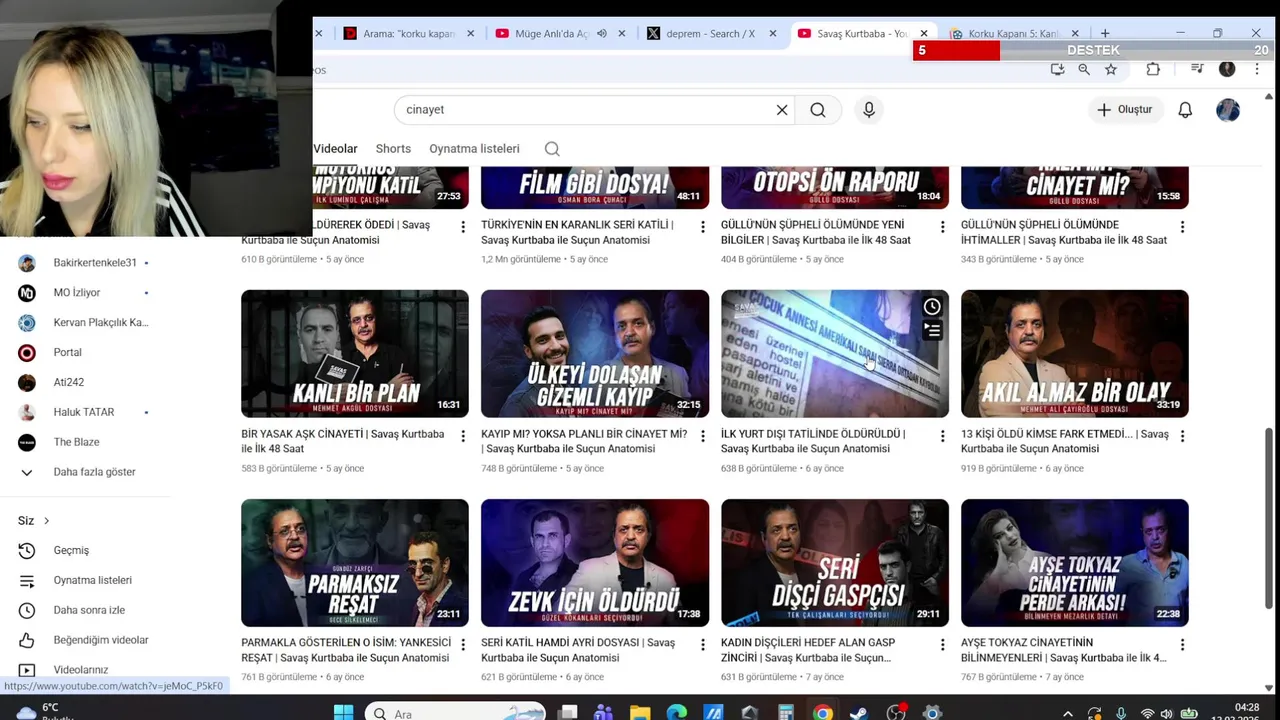Open options menu for 'İLK YURT DIŞI TATİLİNDE' video
This screenshot has width=1280, height=720.
[942, 436]
